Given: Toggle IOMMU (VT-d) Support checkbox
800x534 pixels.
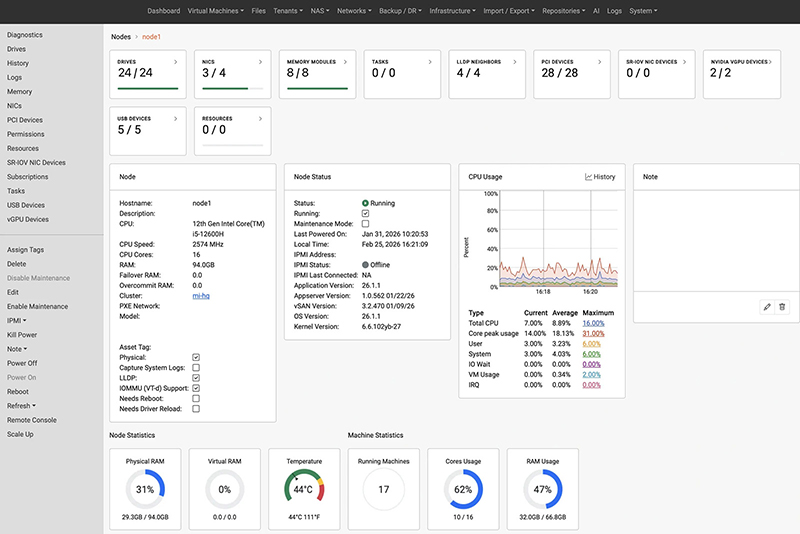Looking at the screenshot, I should pos(196,388).
